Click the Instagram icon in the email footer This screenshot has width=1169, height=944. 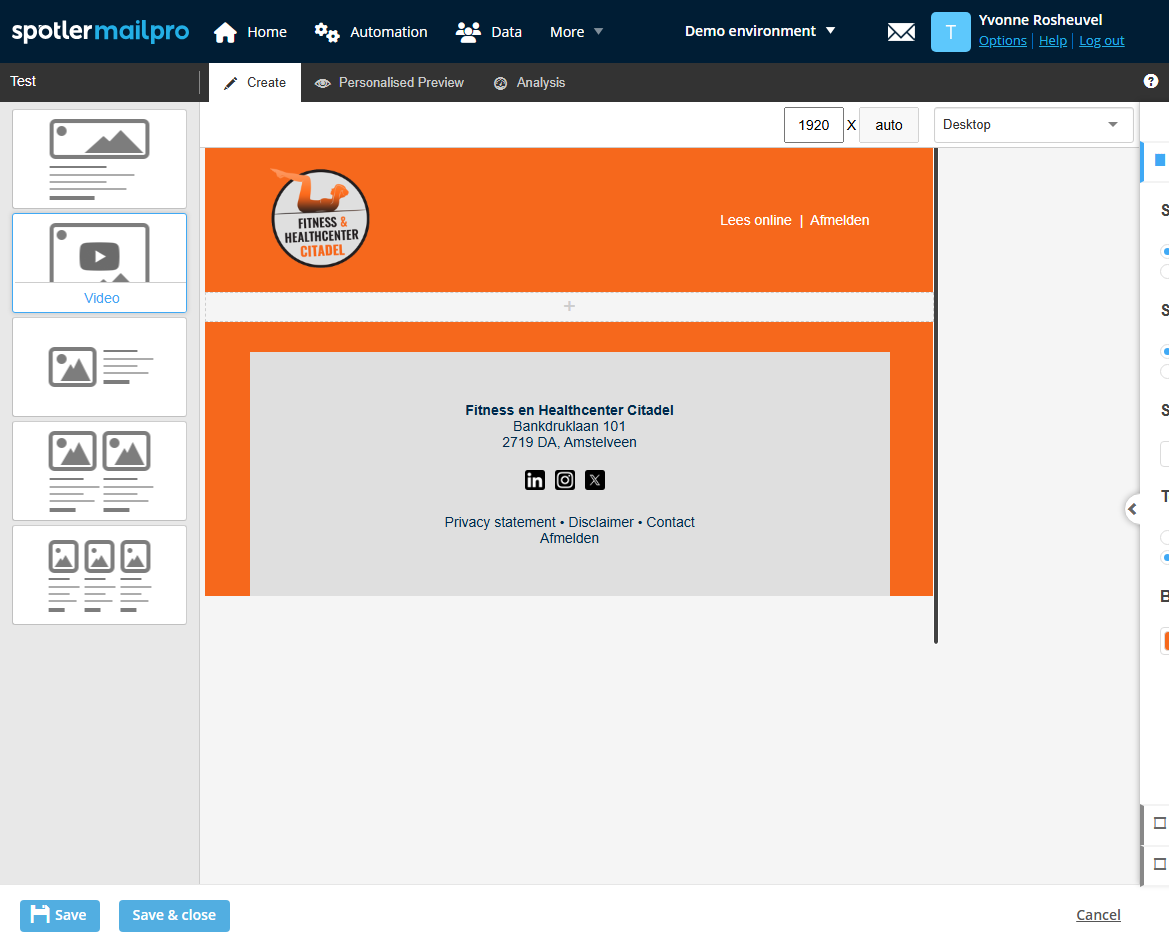[565, 480]
